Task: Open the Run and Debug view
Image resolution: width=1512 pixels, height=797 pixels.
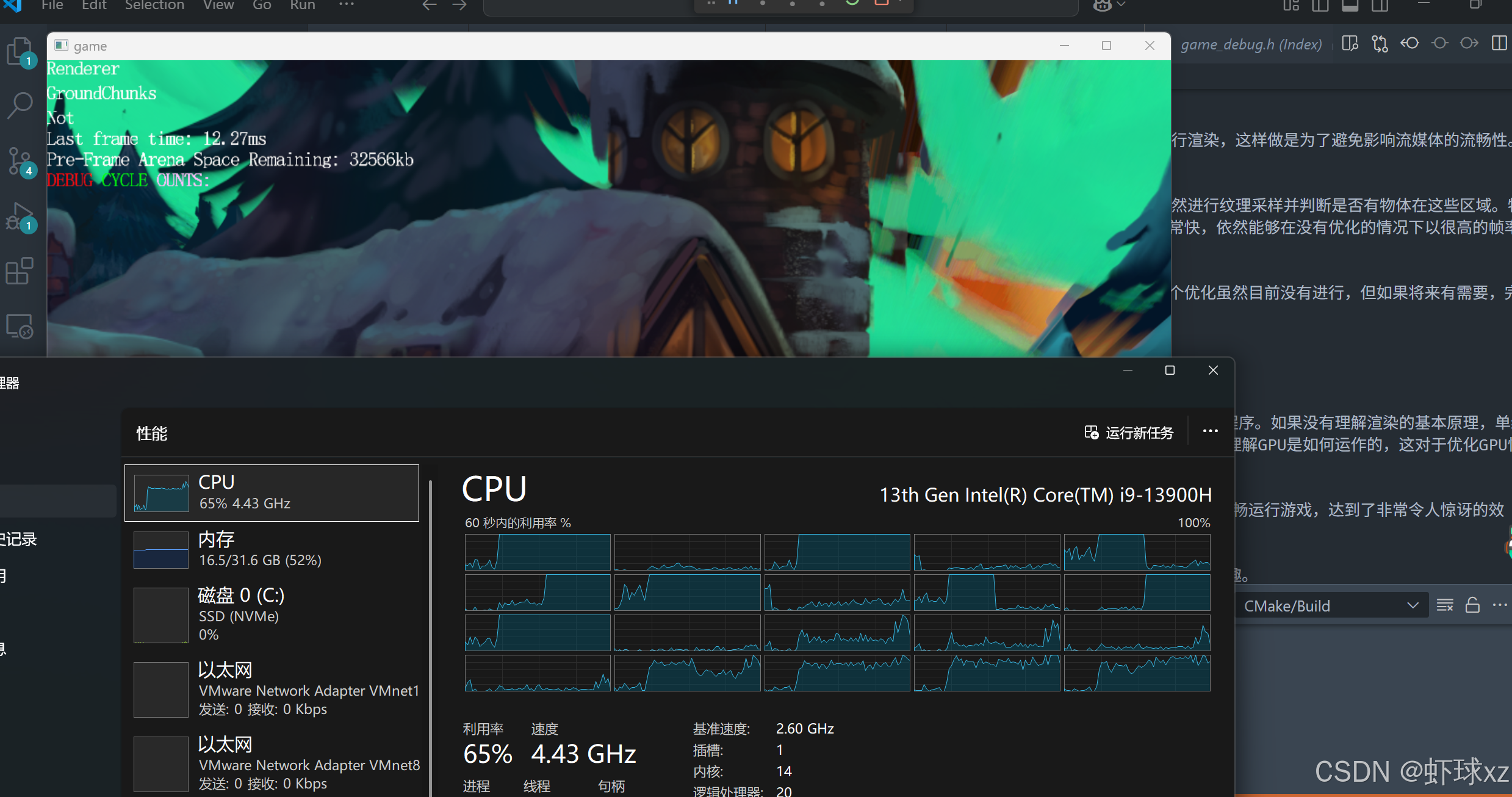Action: click(x=20, y=217)
